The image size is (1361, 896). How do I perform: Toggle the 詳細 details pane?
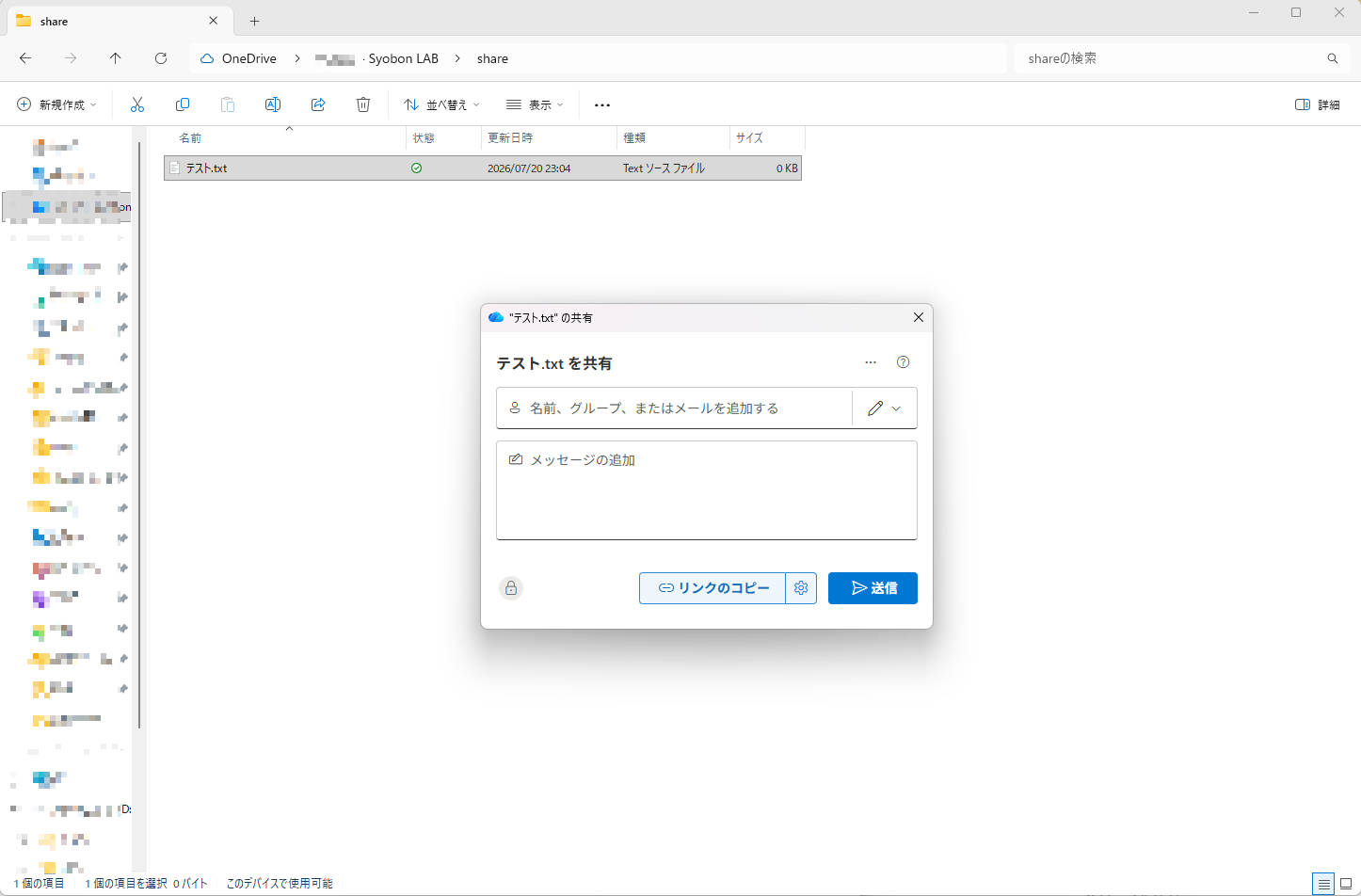[x=1318, y=104]
